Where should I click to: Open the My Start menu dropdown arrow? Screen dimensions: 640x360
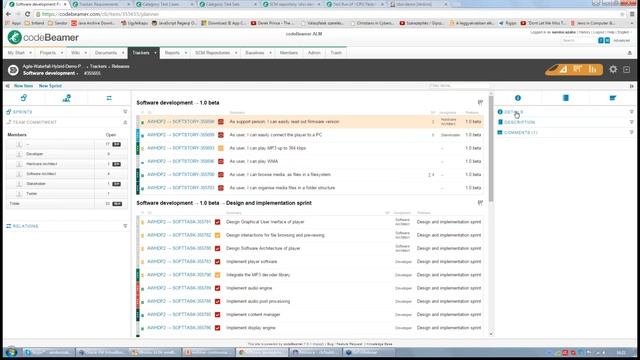(30, 53)
